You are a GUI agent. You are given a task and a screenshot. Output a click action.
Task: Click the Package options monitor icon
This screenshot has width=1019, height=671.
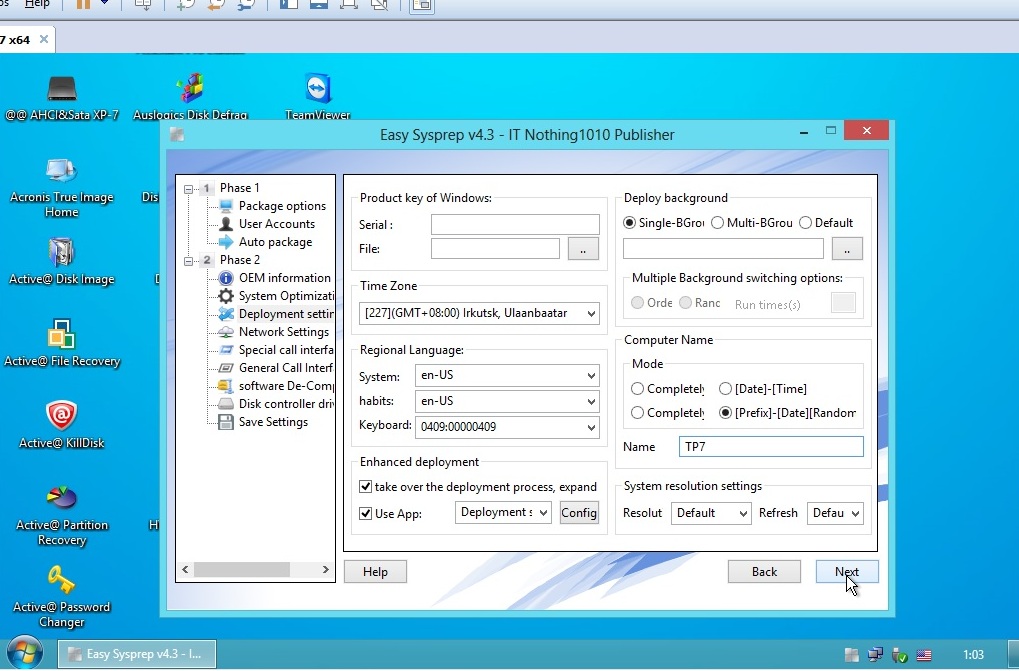[226, 206]
